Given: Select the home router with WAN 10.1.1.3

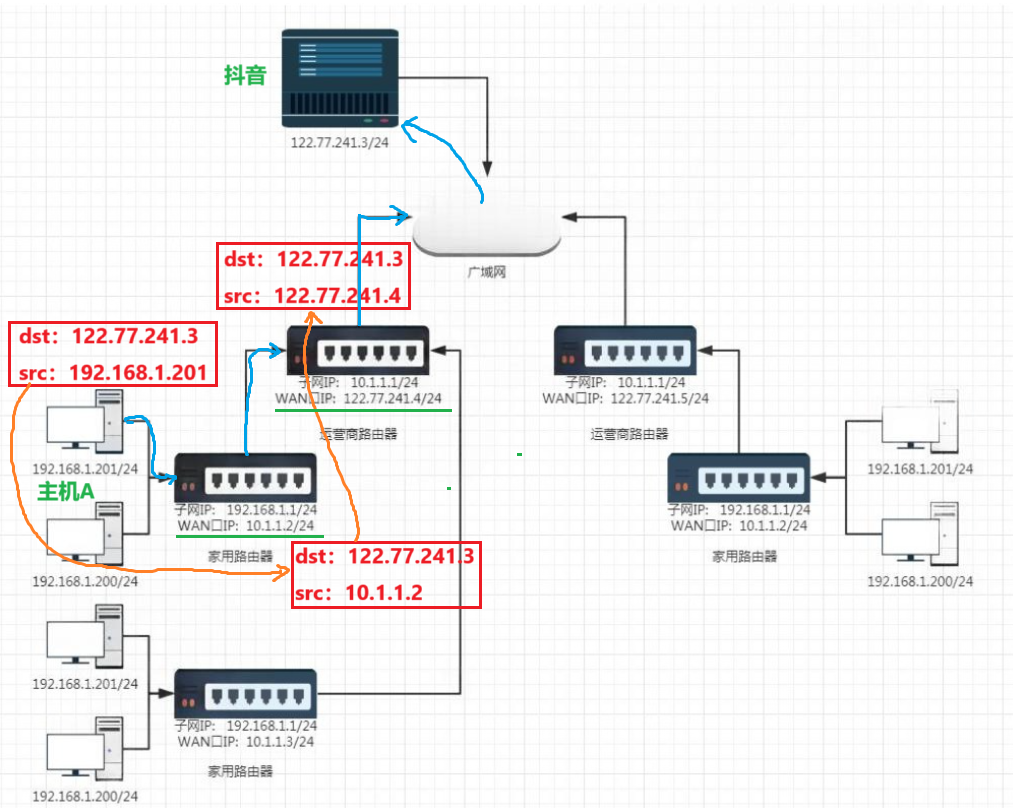Looking at the screenshot, I should [x=245, y=694].
